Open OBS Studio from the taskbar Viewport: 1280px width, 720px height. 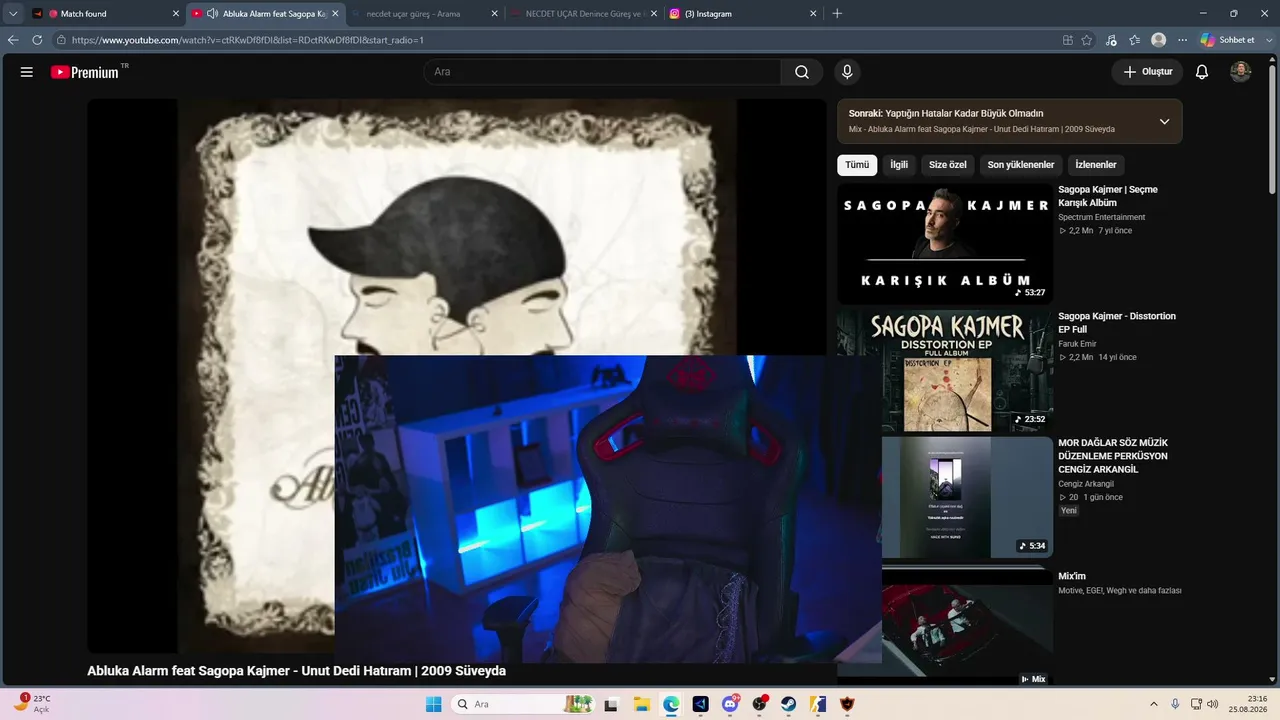coord(760,704)
